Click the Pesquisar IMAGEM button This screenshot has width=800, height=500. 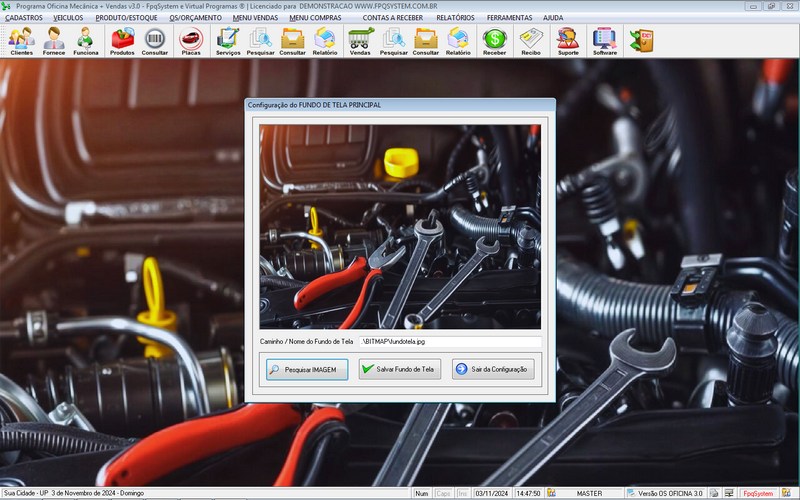click(307, 369)
